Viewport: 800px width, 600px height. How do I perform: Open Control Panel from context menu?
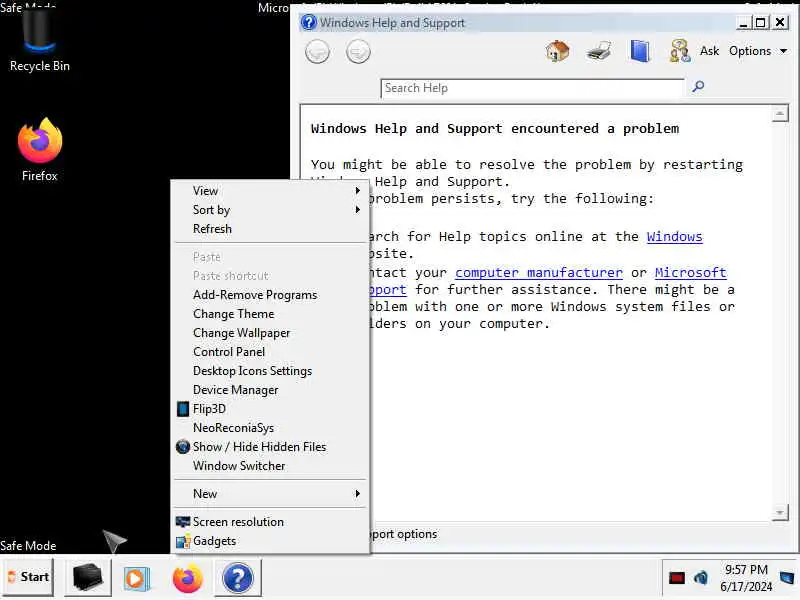270,352
